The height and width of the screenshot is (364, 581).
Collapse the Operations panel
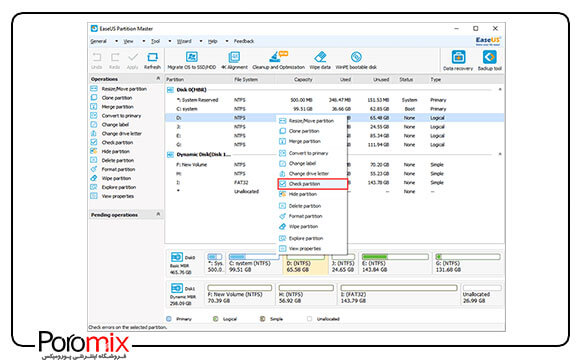(158, 79)
